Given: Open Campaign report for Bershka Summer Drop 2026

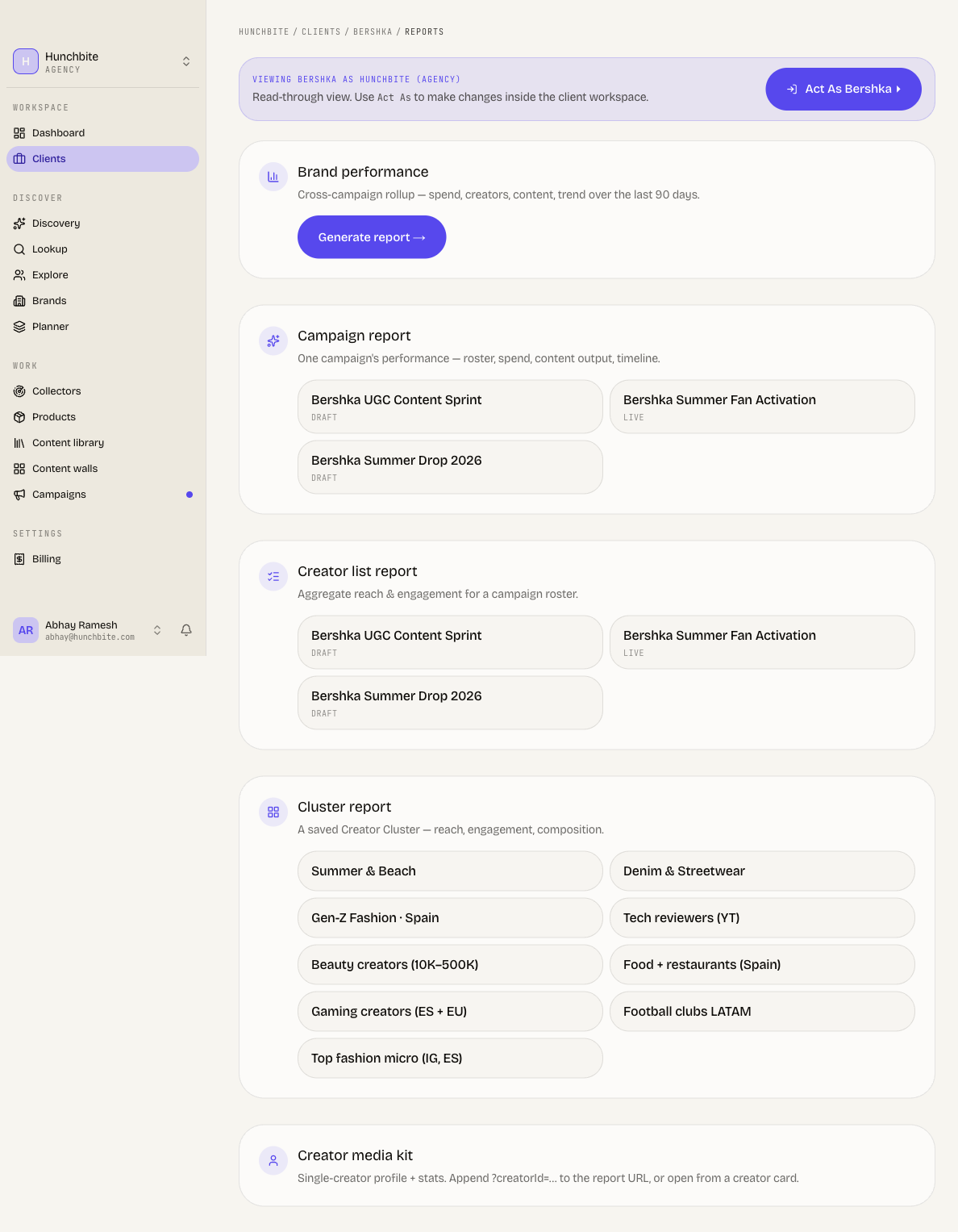Looking at the screenshot, I should (450, 467).
